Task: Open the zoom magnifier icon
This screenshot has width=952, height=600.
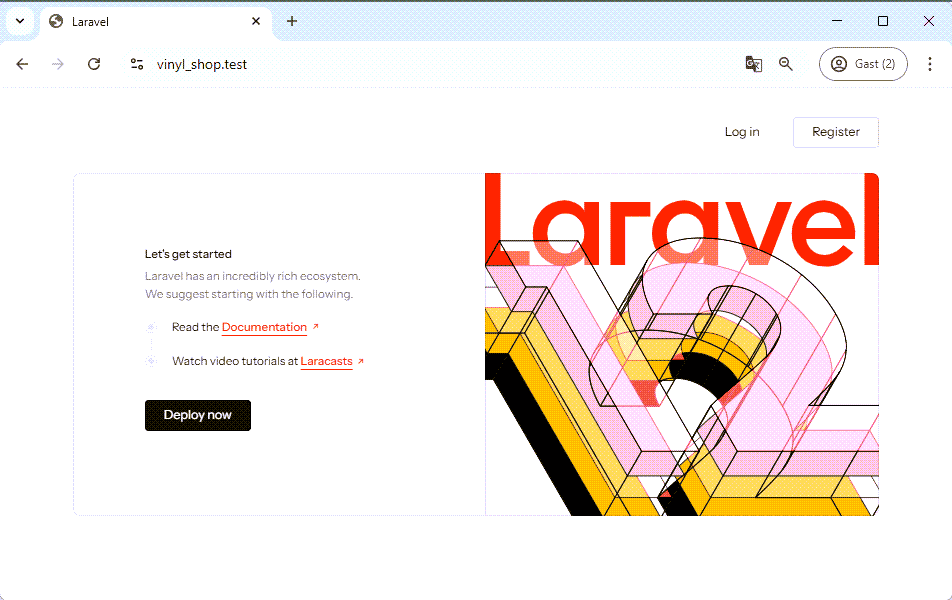Action: (x=786, y=64)
